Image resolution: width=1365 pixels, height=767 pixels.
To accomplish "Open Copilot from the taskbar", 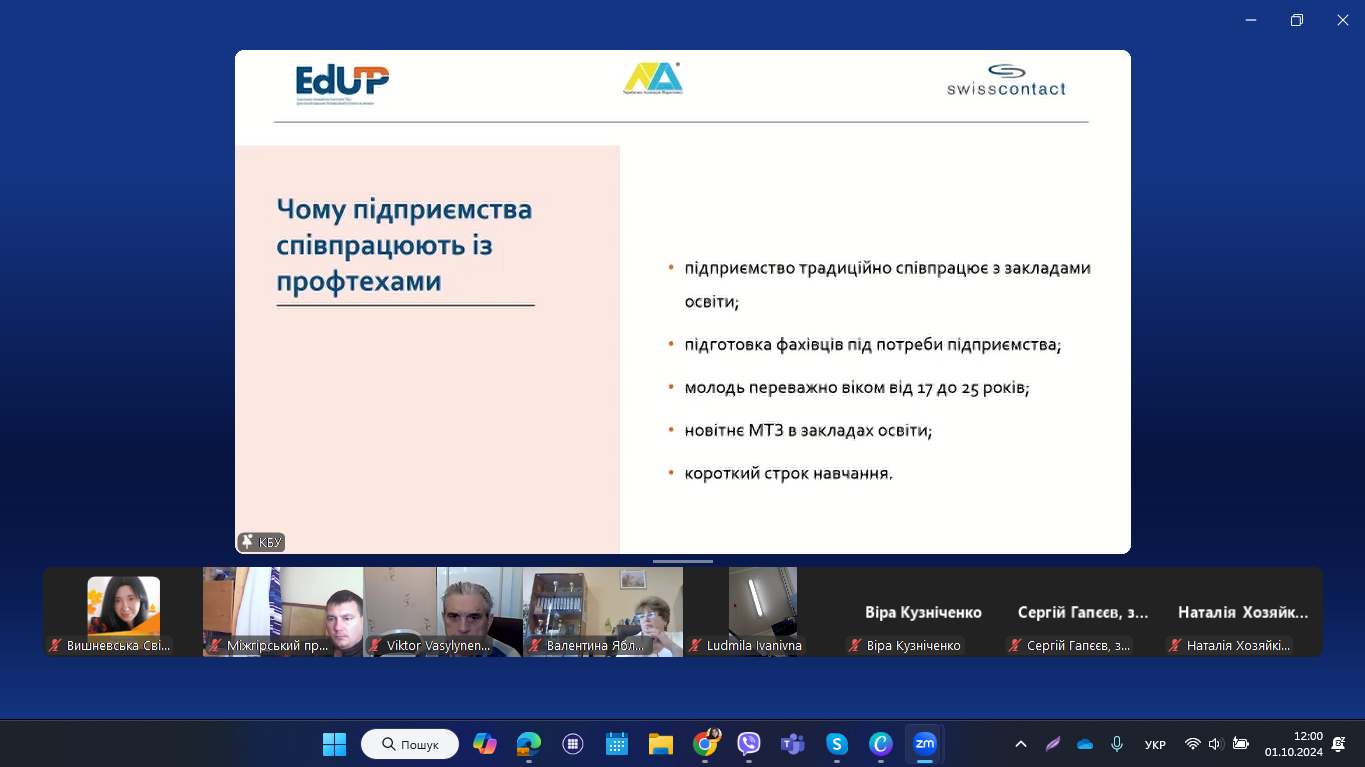I will [x=485, y=744].
